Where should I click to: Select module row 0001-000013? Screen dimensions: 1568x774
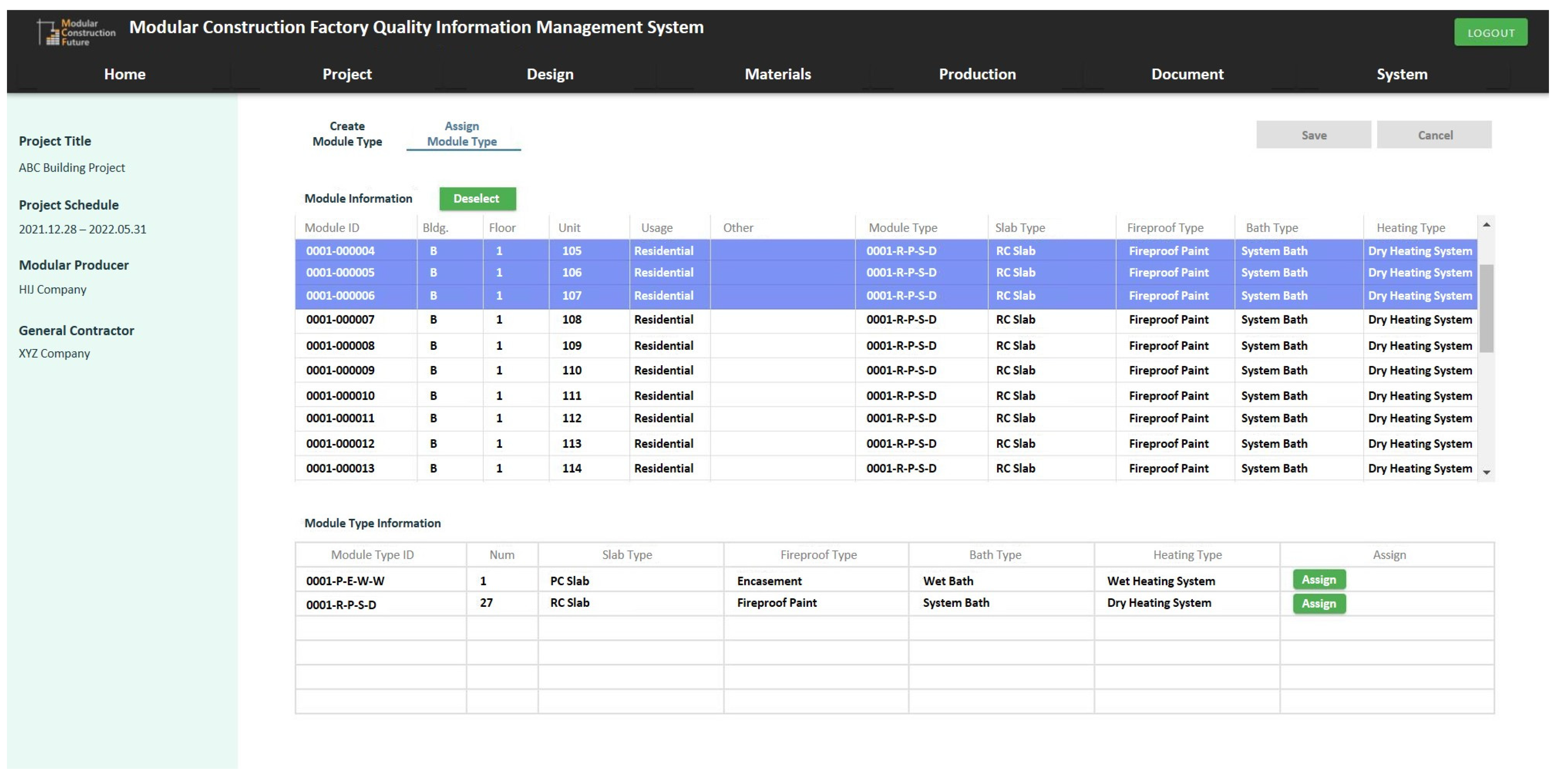(340, 468)
